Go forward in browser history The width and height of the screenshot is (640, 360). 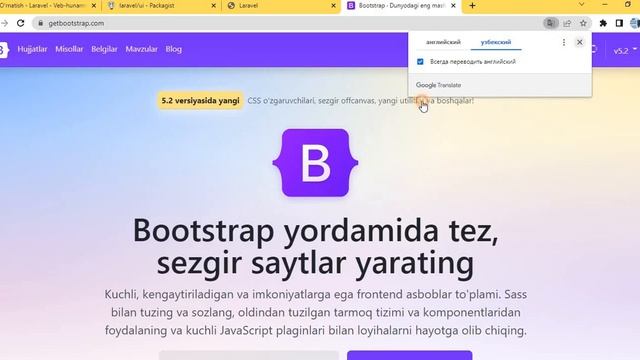click(4, 23)
